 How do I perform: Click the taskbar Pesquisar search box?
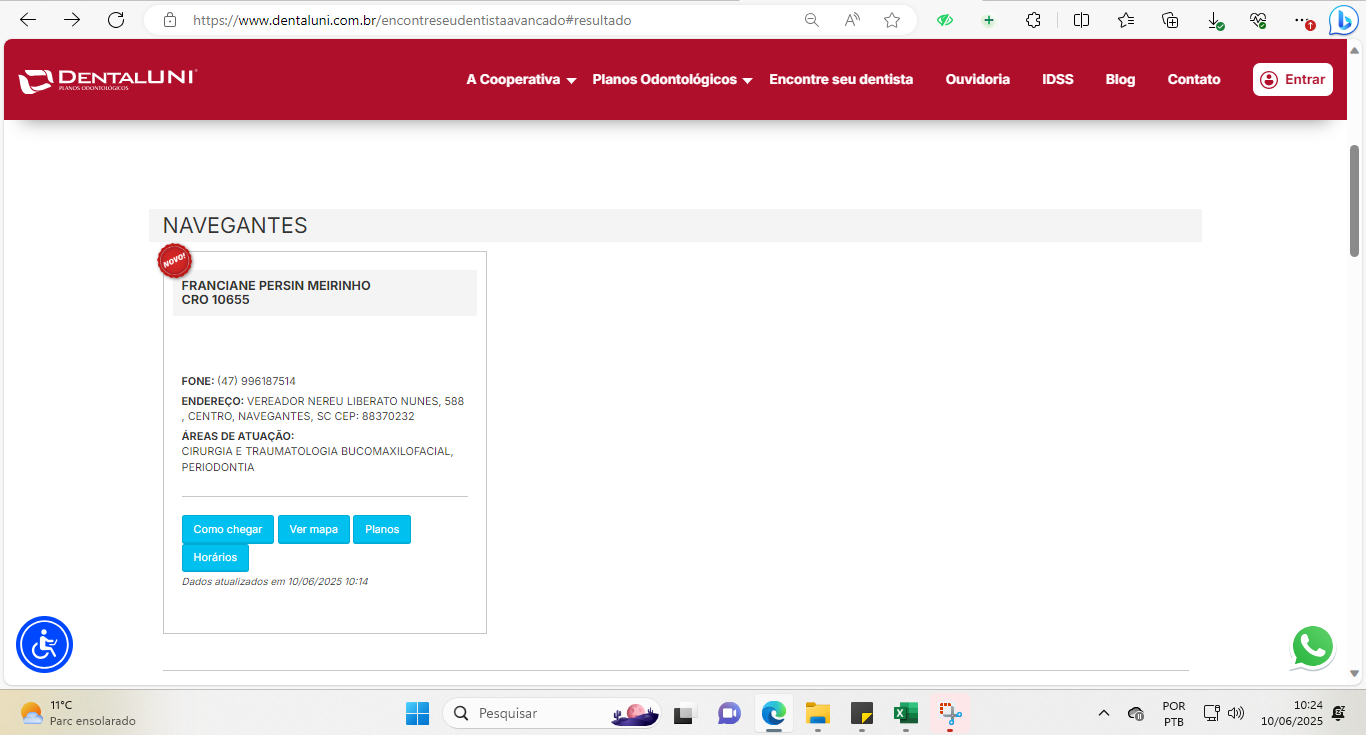click(x=552, y=713)
